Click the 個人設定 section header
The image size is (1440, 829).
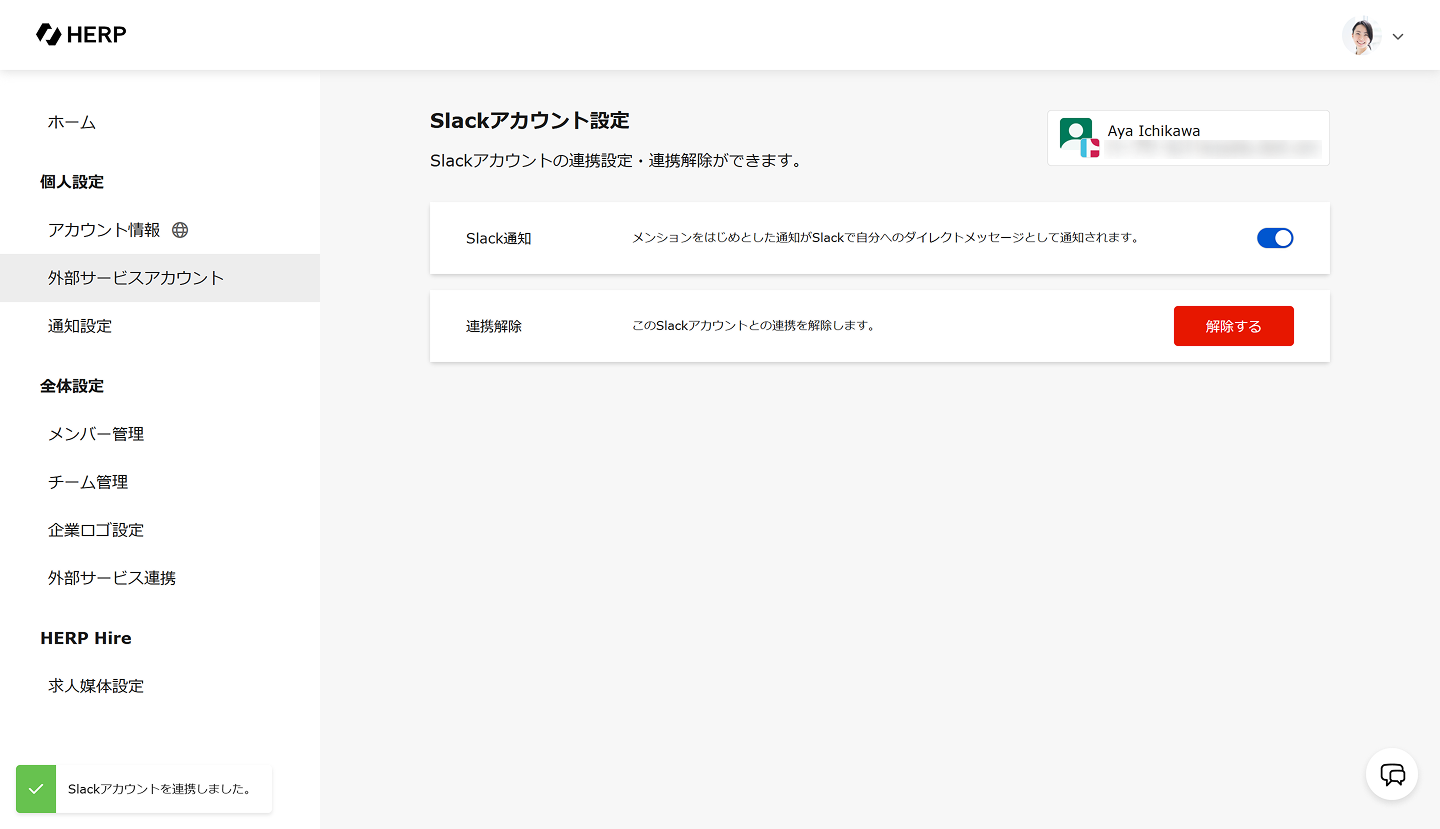72,182
